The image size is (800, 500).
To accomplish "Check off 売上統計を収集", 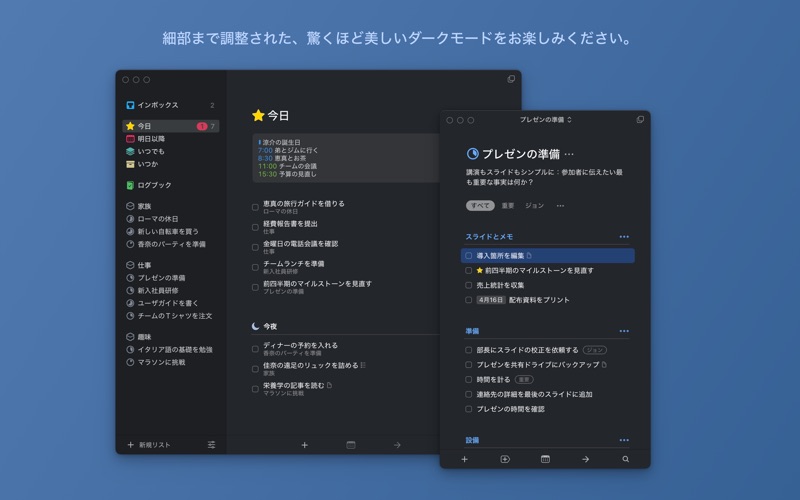I will [x=468, y=285].
